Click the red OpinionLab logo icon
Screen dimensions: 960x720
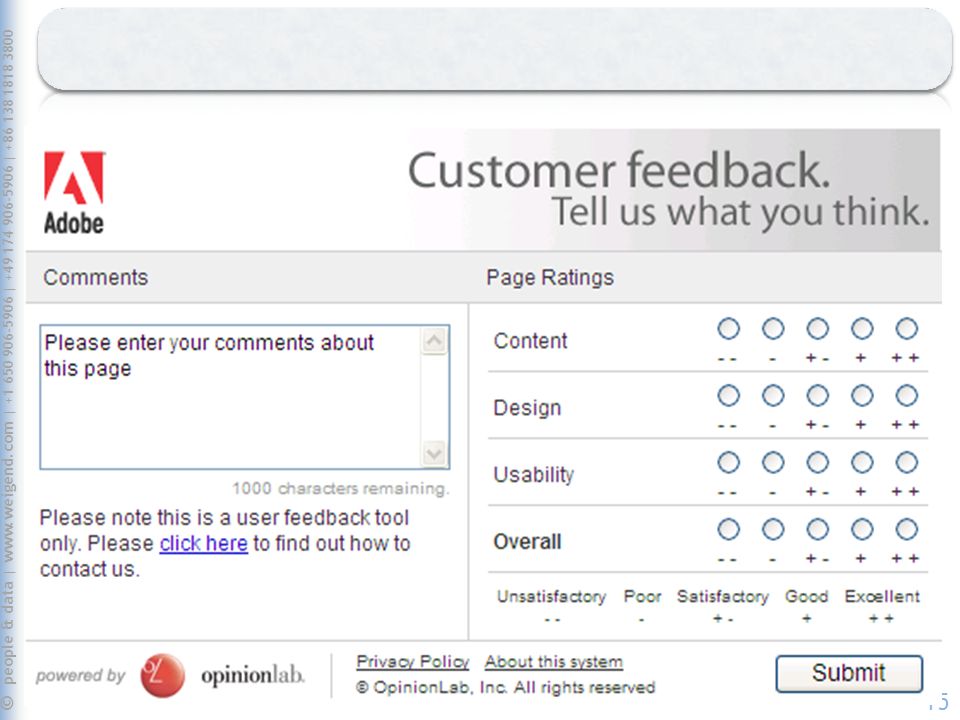click(x=162, y=675)
